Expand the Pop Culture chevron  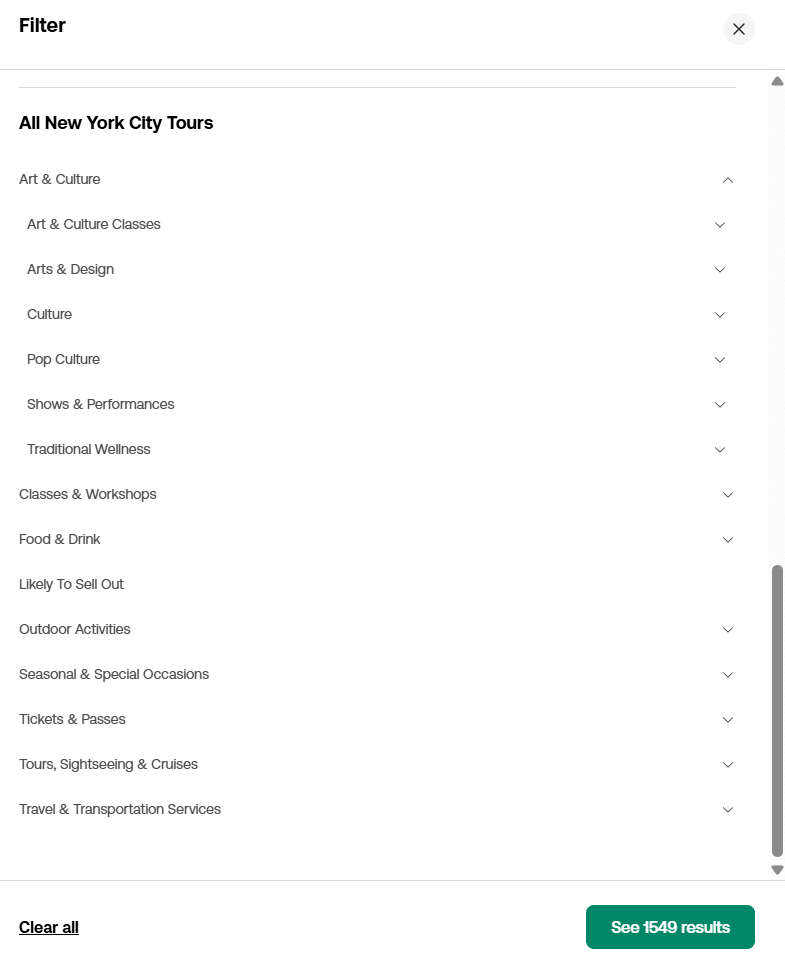(x=720, y=360)
